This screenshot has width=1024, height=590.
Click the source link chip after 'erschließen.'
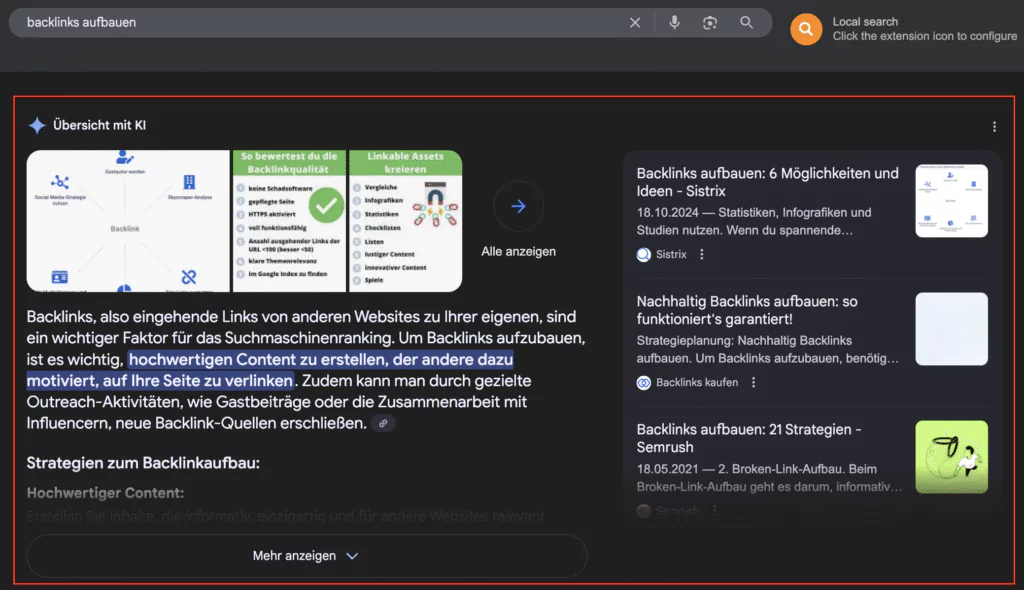pos(383,423)
